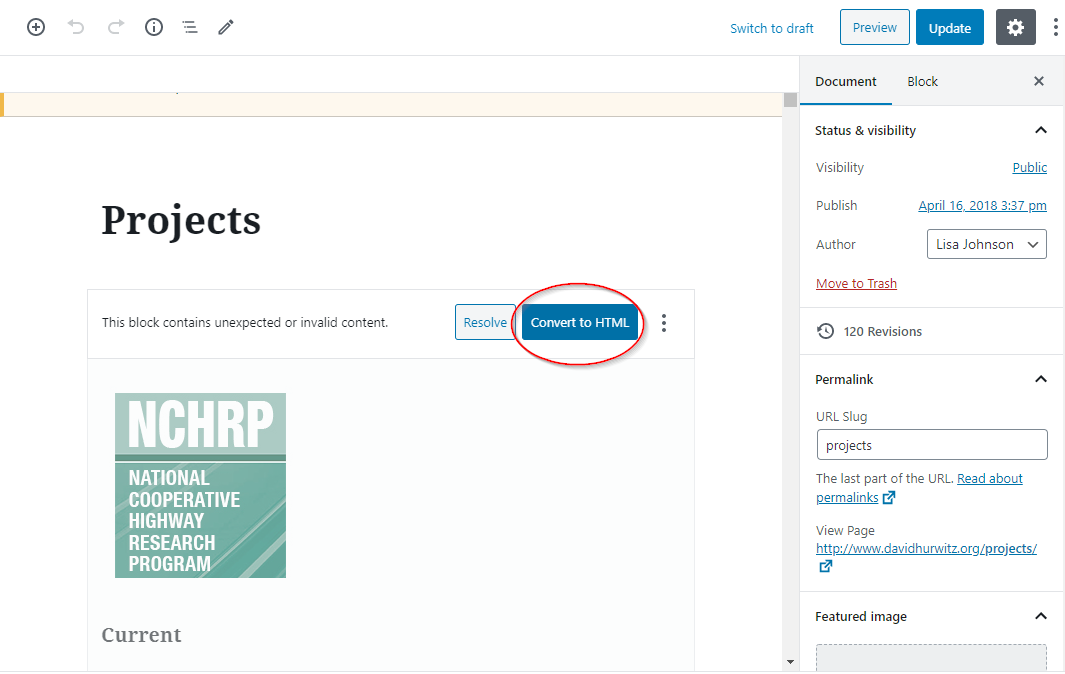Open Read about permalinks link
1065x674 pixels.
coord(919,488)
